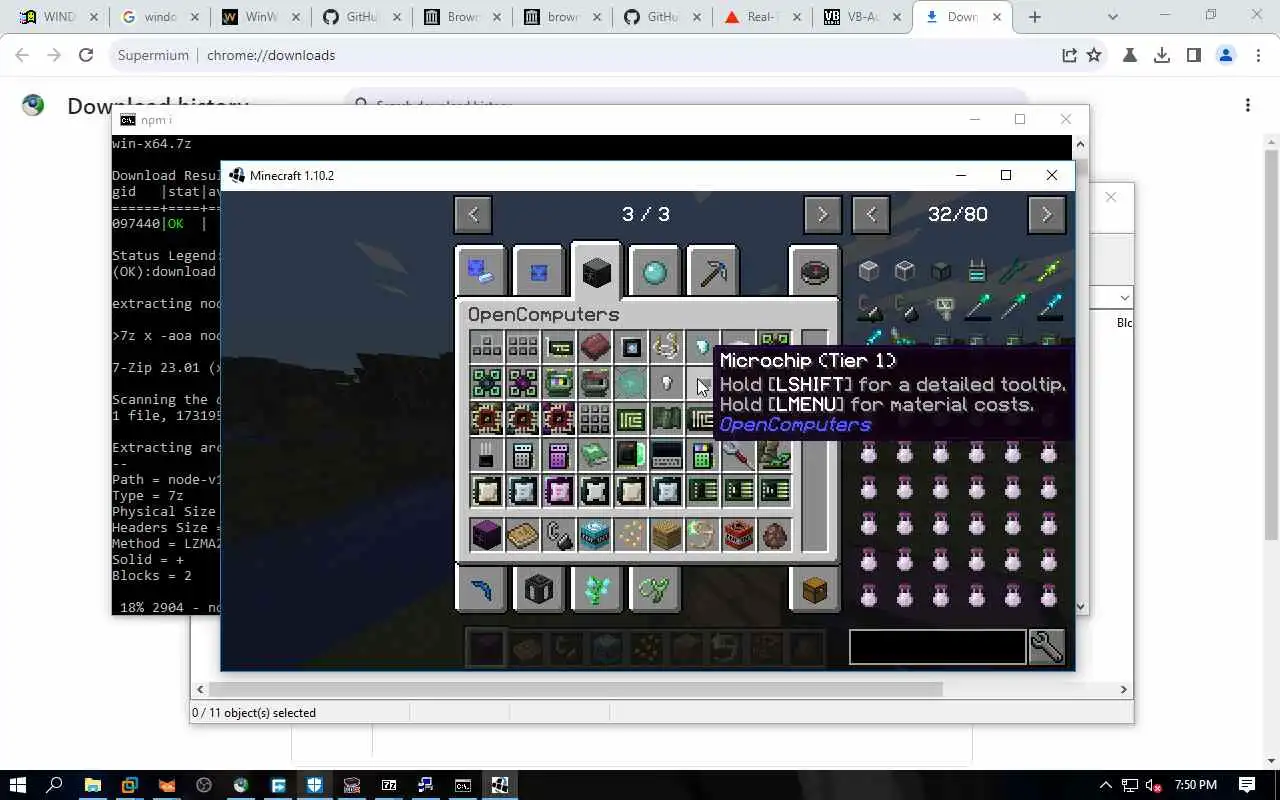Open the Windows Start menu
The image size is (1280, 800).
pos(18,785)
